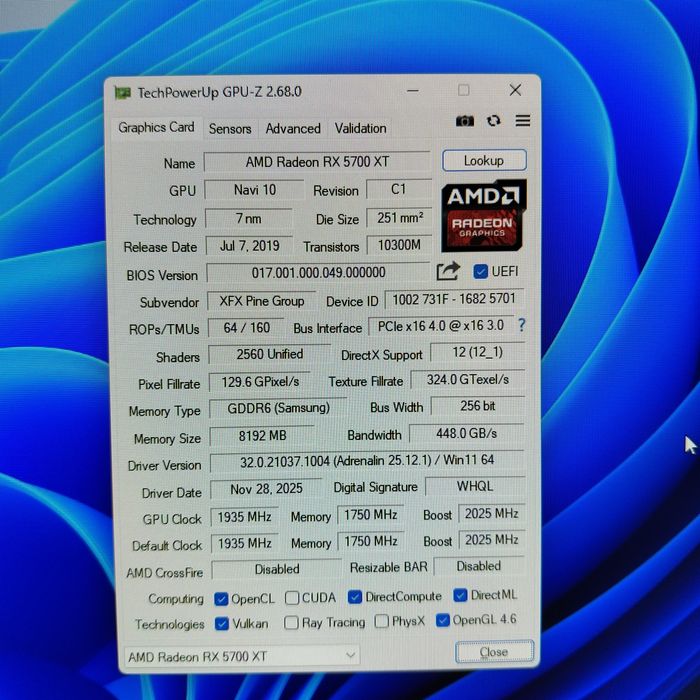Toggle the UEFI checkbox
Screen dimensions: 700x700
click(x=480, y=271)
